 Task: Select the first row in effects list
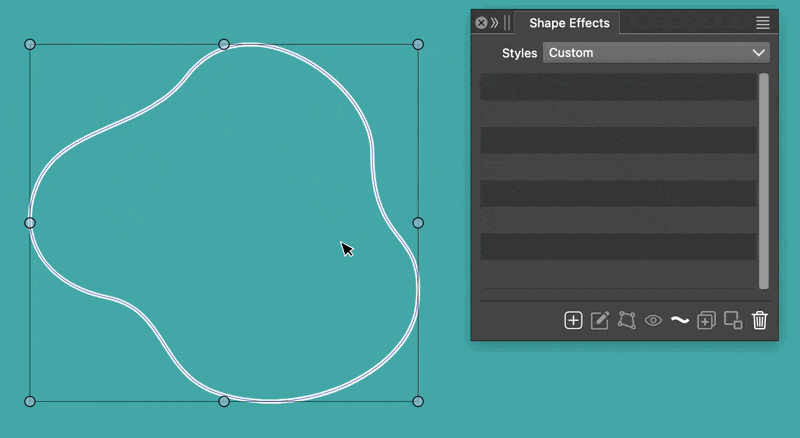(x=618, y=86)
